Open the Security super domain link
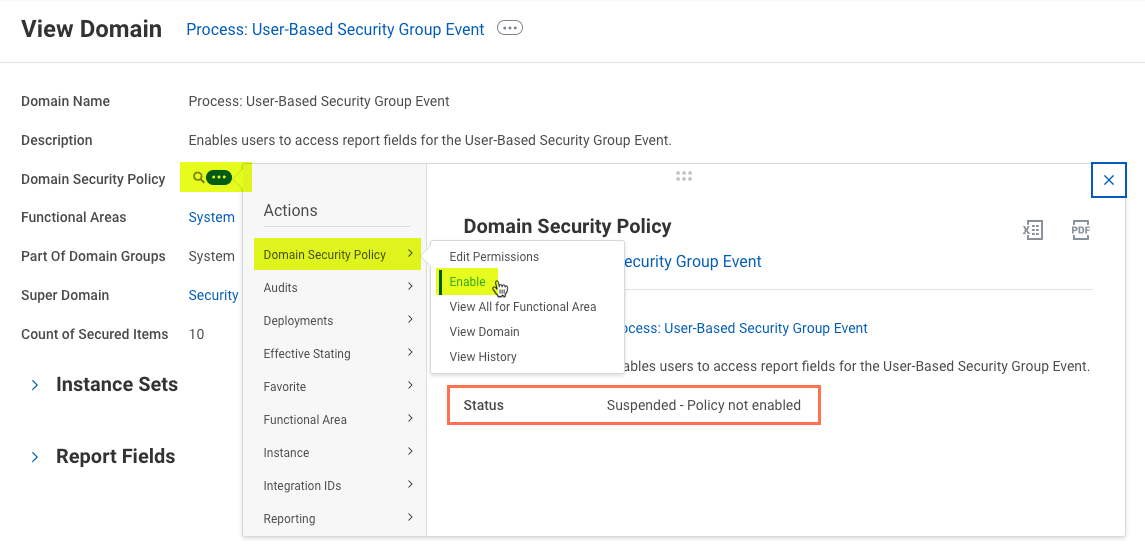Viewport: 1145px width, 555px height. 213,295
